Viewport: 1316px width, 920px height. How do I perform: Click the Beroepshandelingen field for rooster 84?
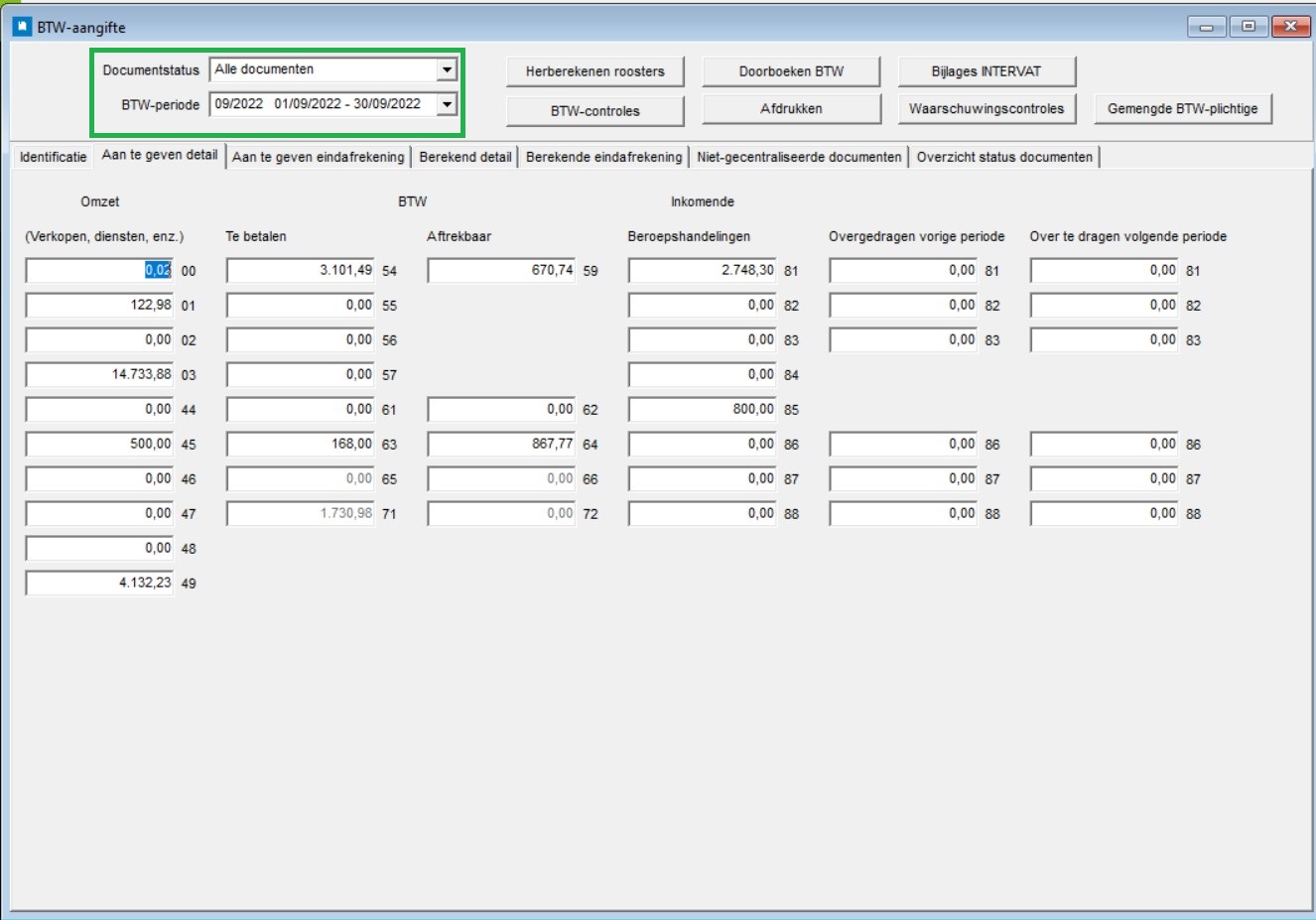703,374
